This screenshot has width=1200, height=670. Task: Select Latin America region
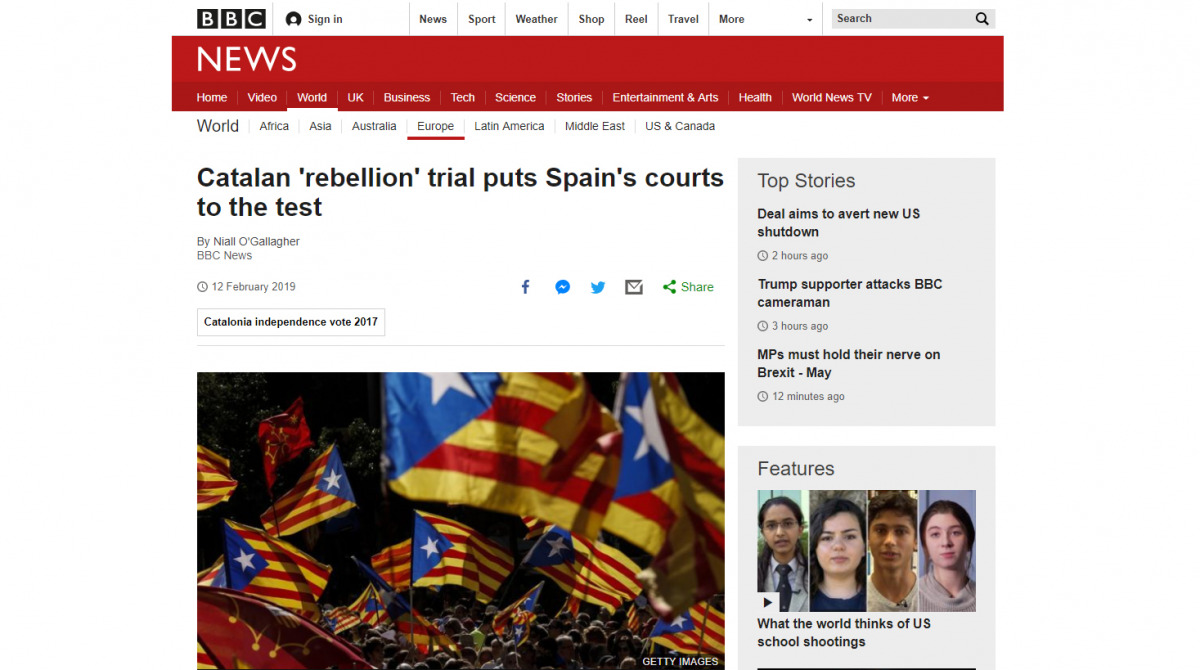[x=509, y=126]
